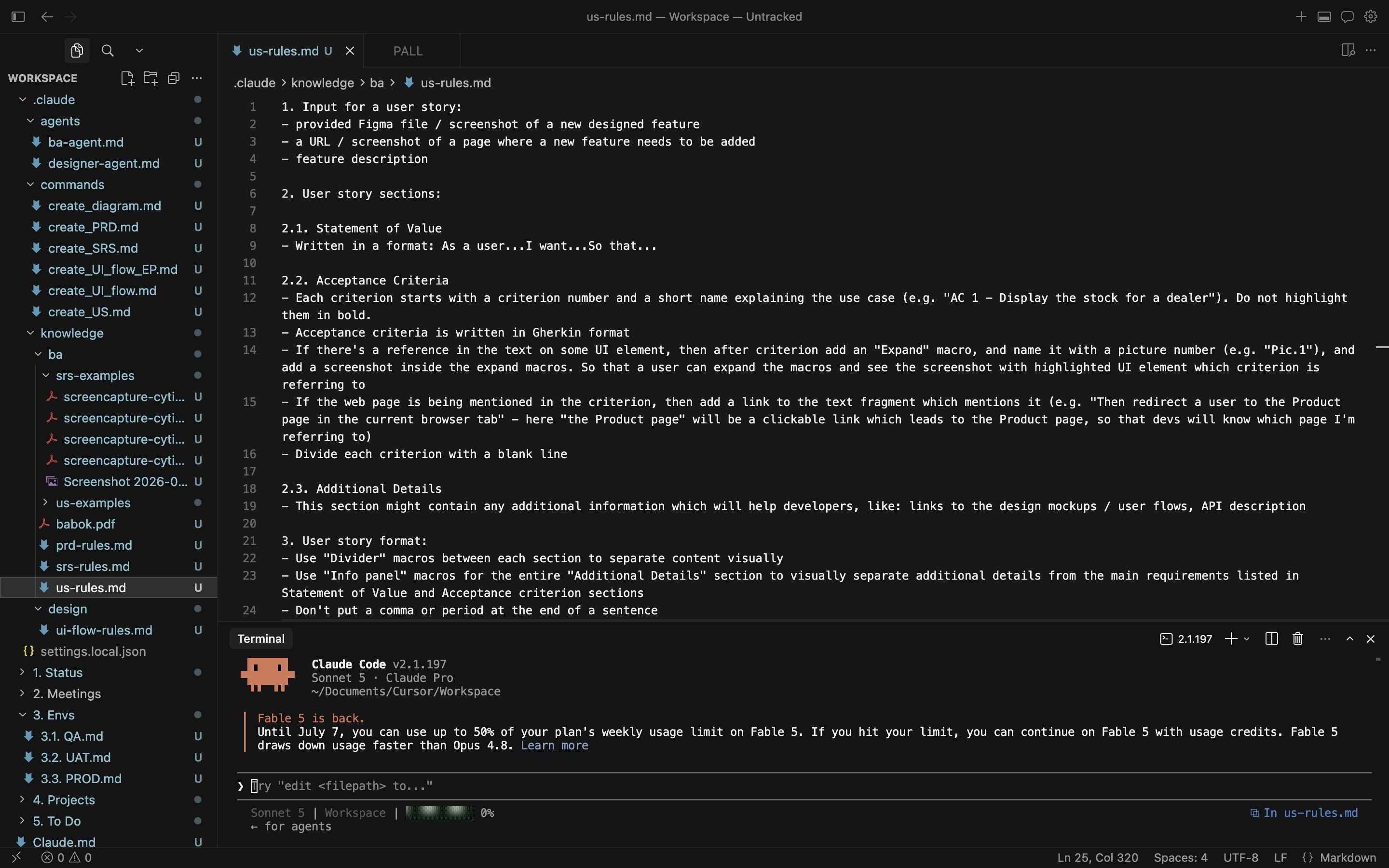Click the ba breadcrumb
The image size is (1389, 868).
377,82
